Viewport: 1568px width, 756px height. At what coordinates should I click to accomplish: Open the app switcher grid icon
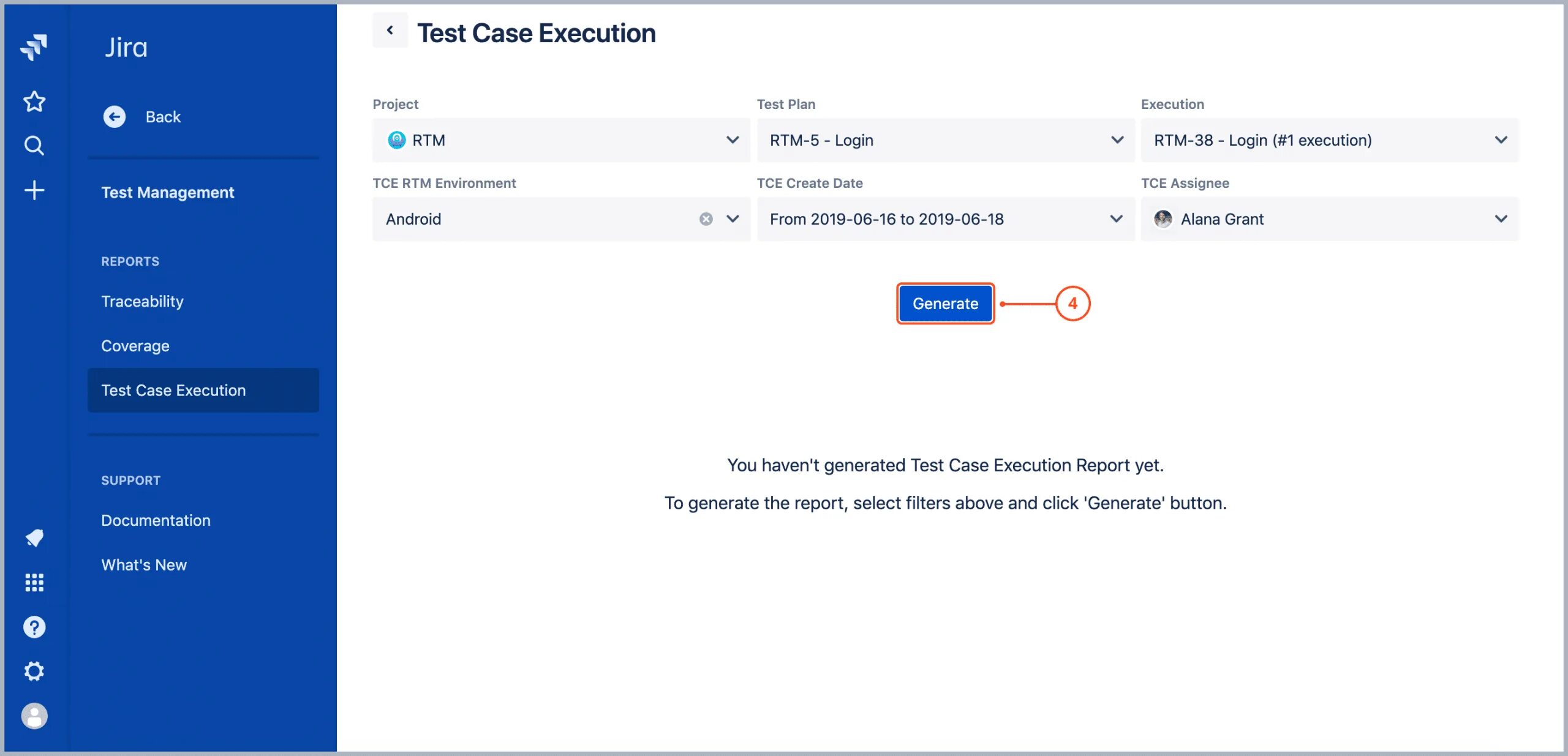pyautogui.click(x=34, y=583)
